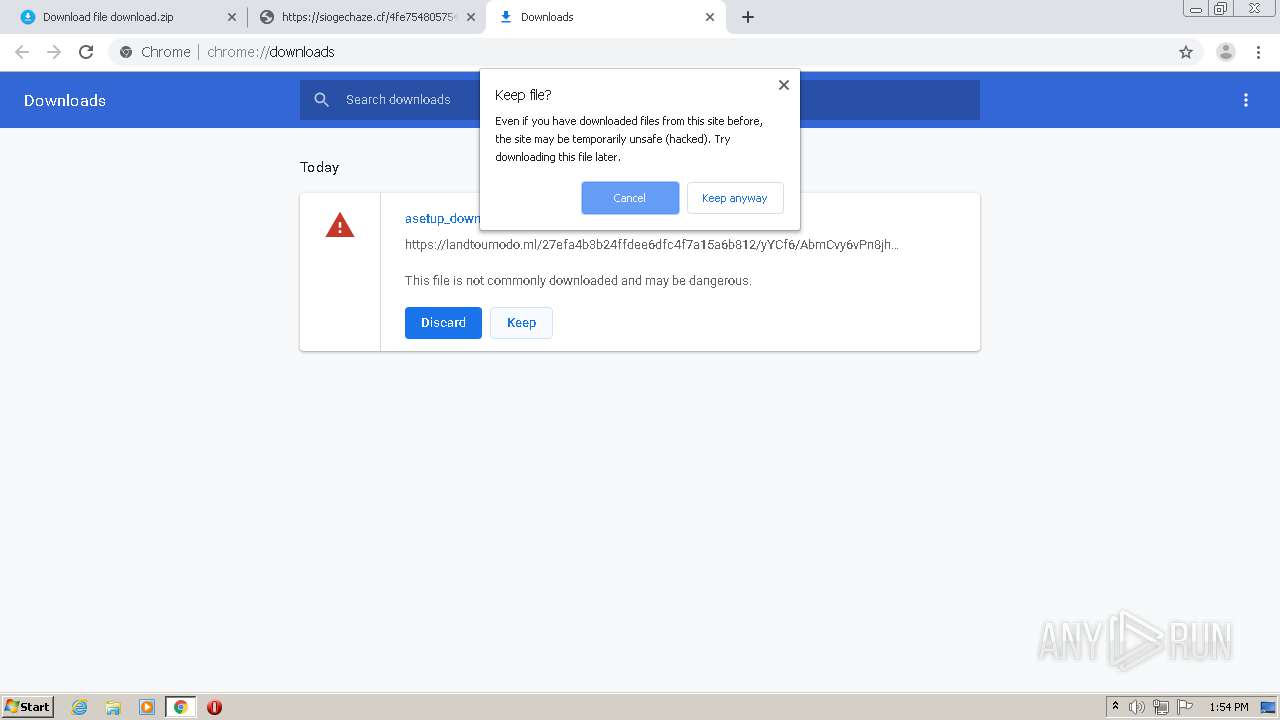Click Cancel in Keep file dialog
This screenshot has height=720, width=1280.
click(x=630, y=198)
